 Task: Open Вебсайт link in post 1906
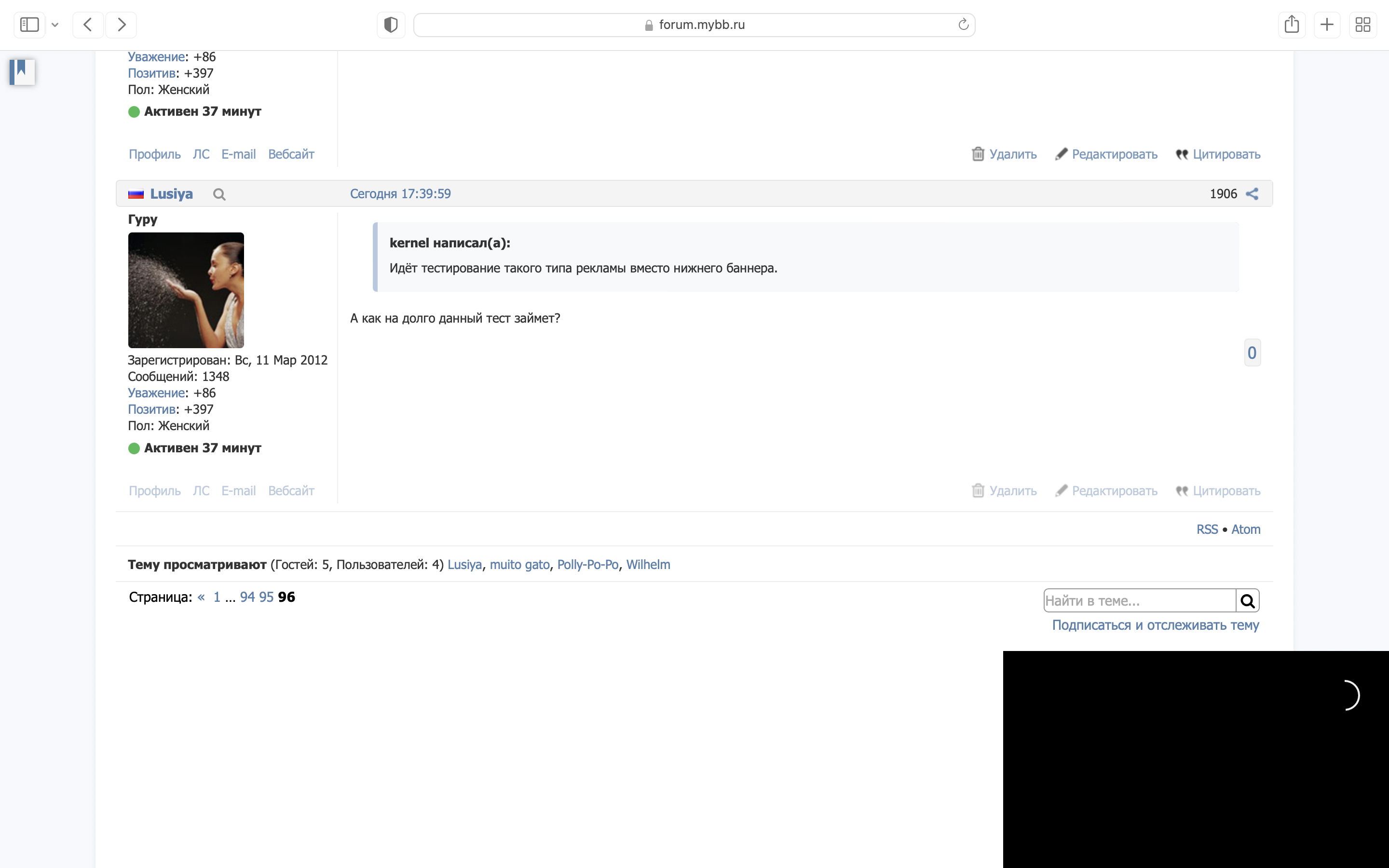(291, 491)
